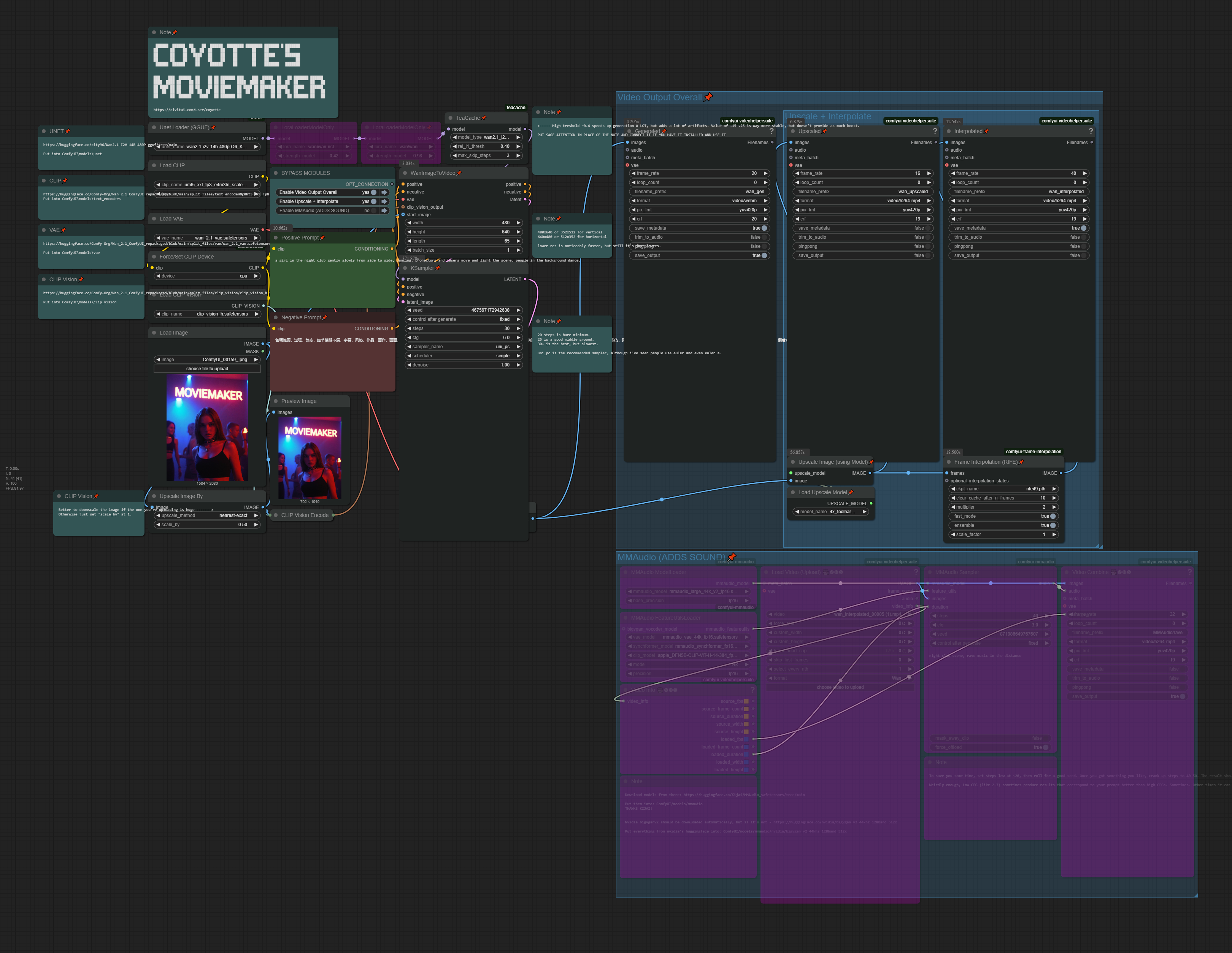
Task: Open format combo in Generated node
Action: [x=700, y=201]
